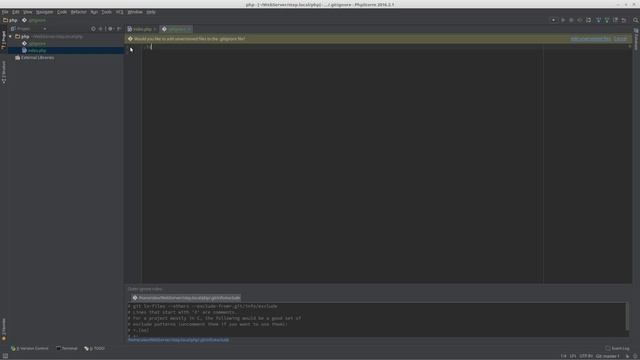The height and width of the screenshot is (360, 640).
Task: Open Database side tab on right edge
Action: 636,40
